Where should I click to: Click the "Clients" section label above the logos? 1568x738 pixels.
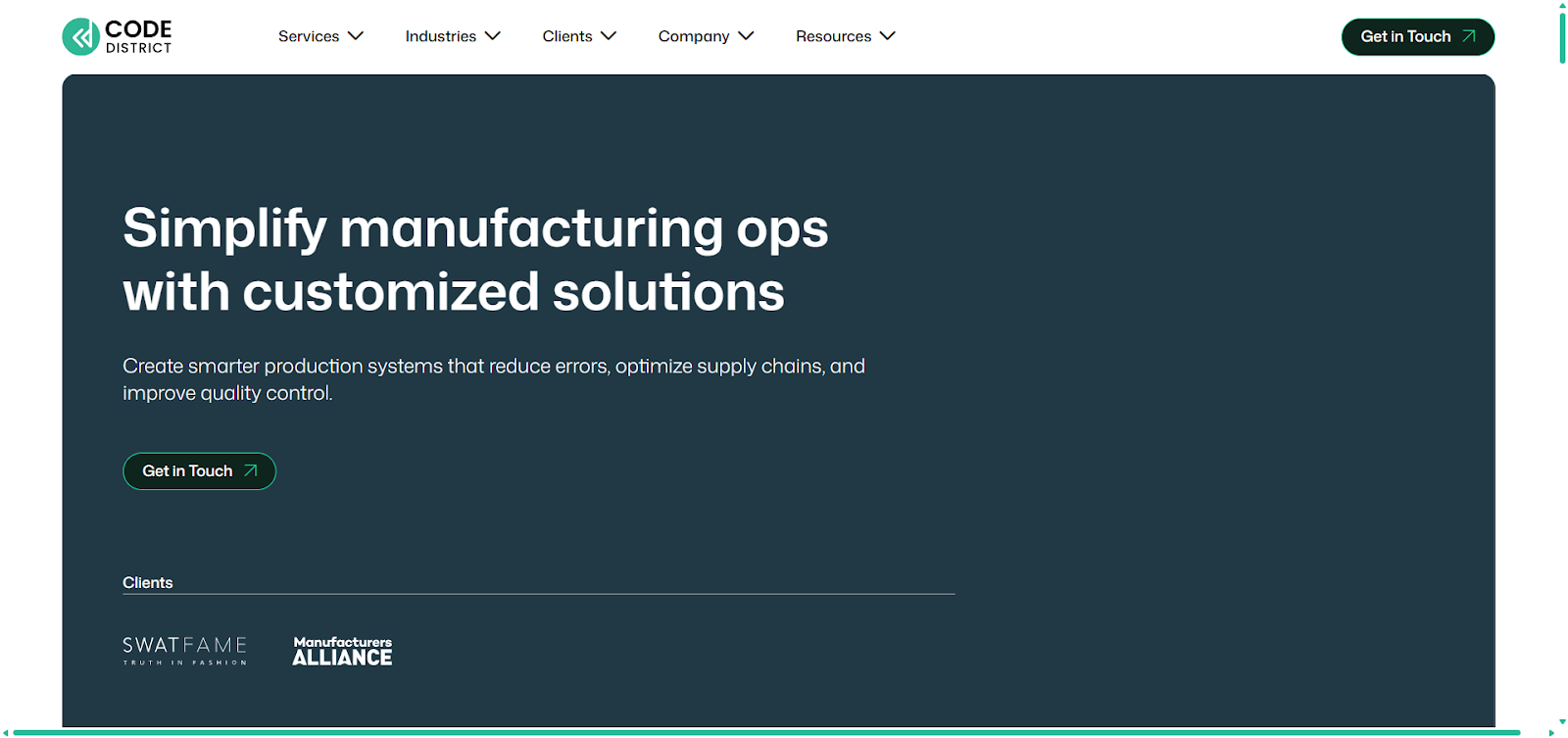click(148, 582)
